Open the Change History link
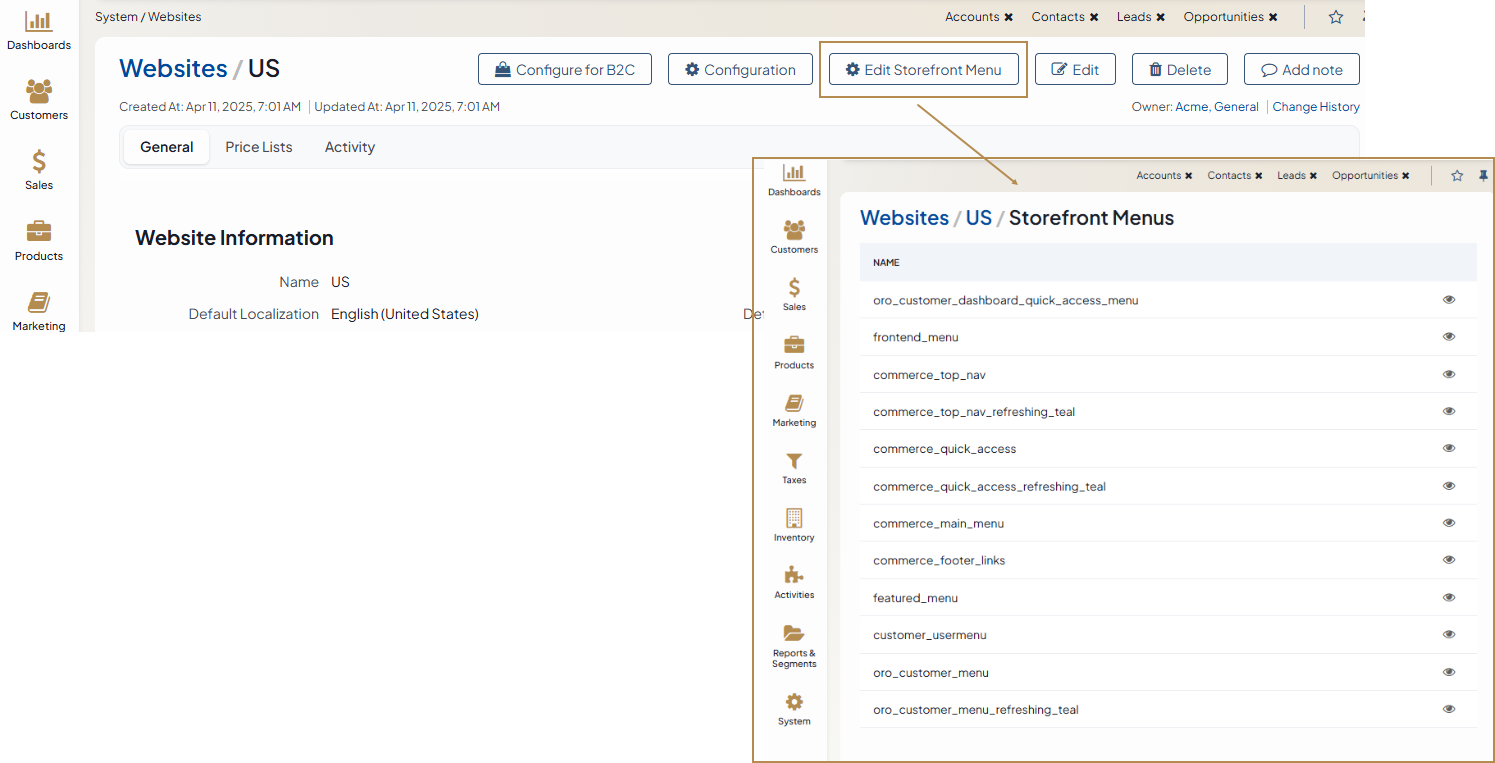The image size is (1495, 763). 1315,107
